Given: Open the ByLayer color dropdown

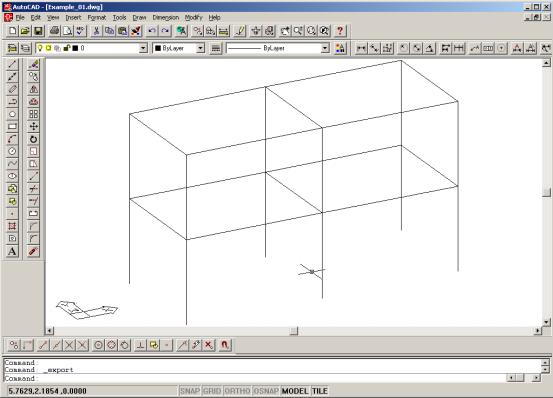Looking at the screenshot, I should [x=200, y=48].
